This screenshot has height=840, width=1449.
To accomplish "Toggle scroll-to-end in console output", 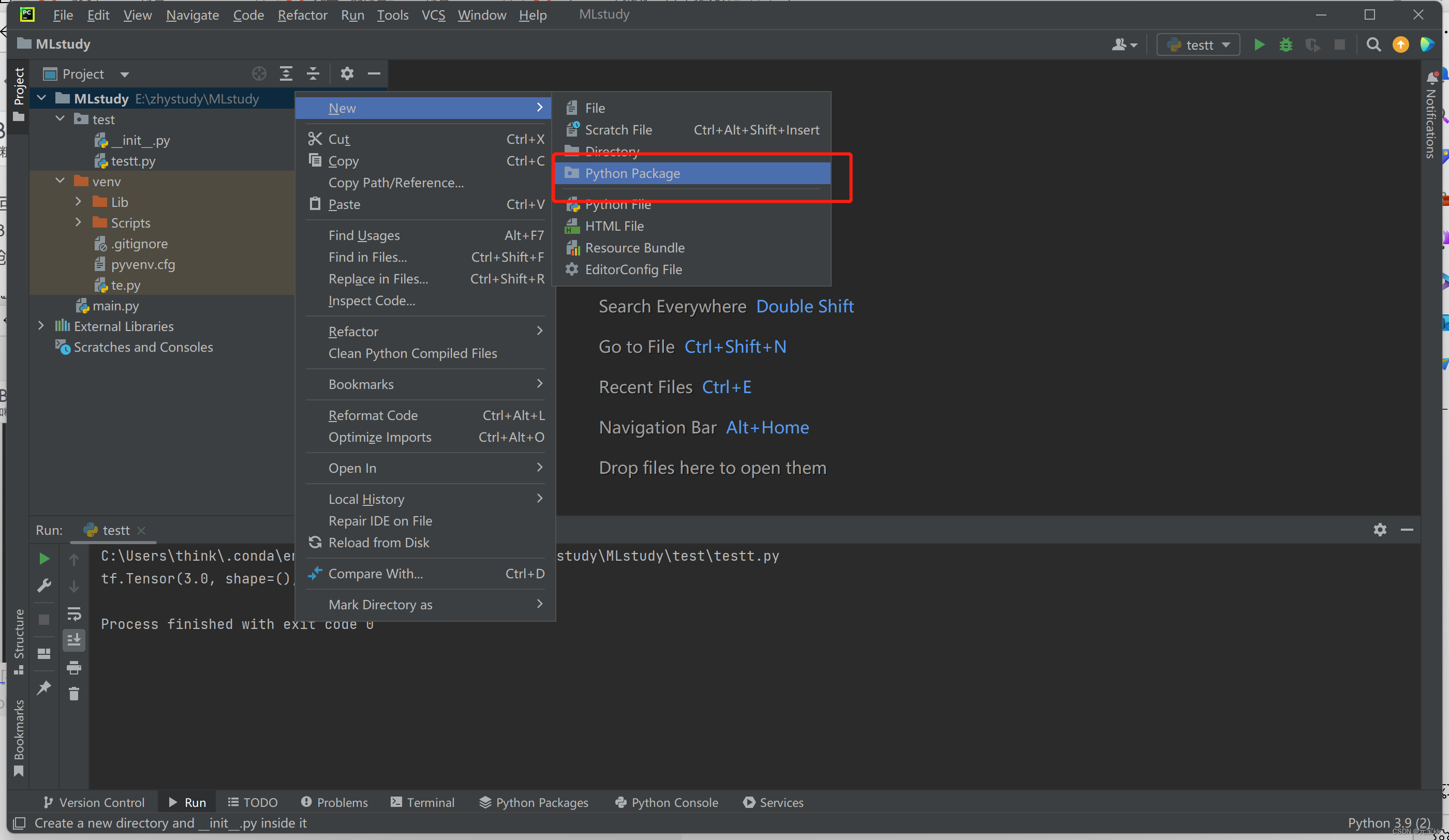I will 74,639.
